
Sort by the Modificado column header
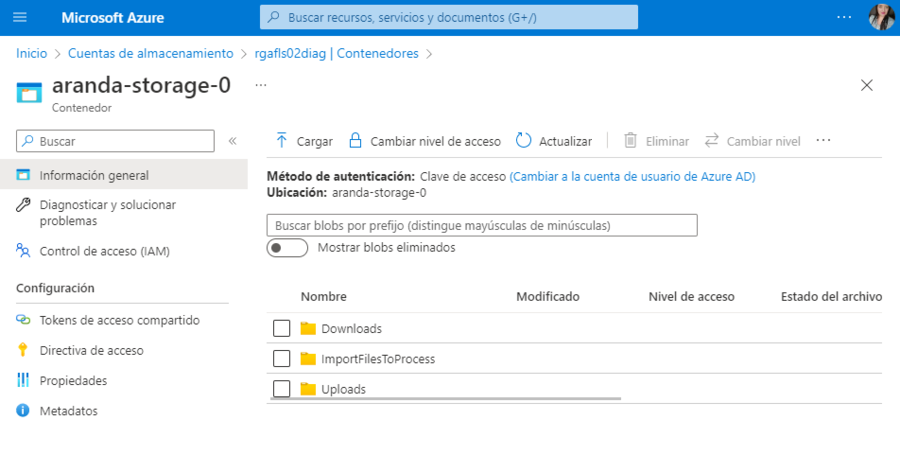[548, 297]
